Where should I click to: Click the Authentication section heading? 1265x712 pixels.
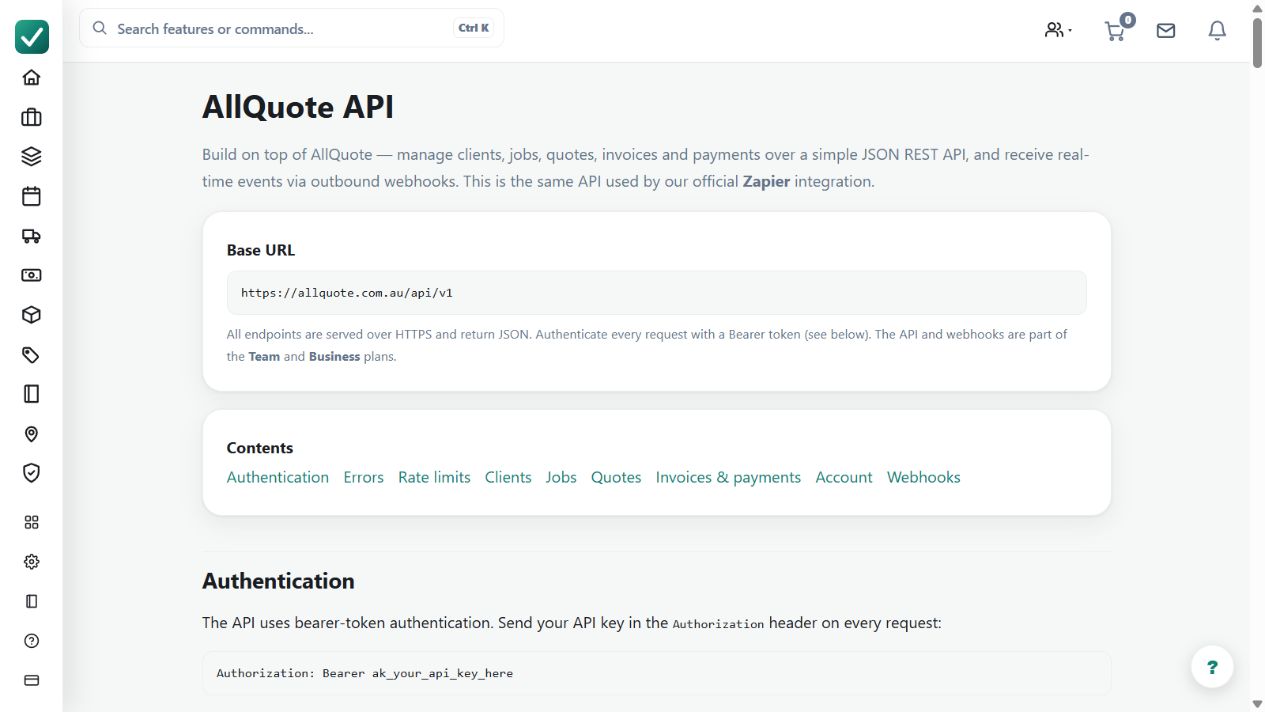278,581
